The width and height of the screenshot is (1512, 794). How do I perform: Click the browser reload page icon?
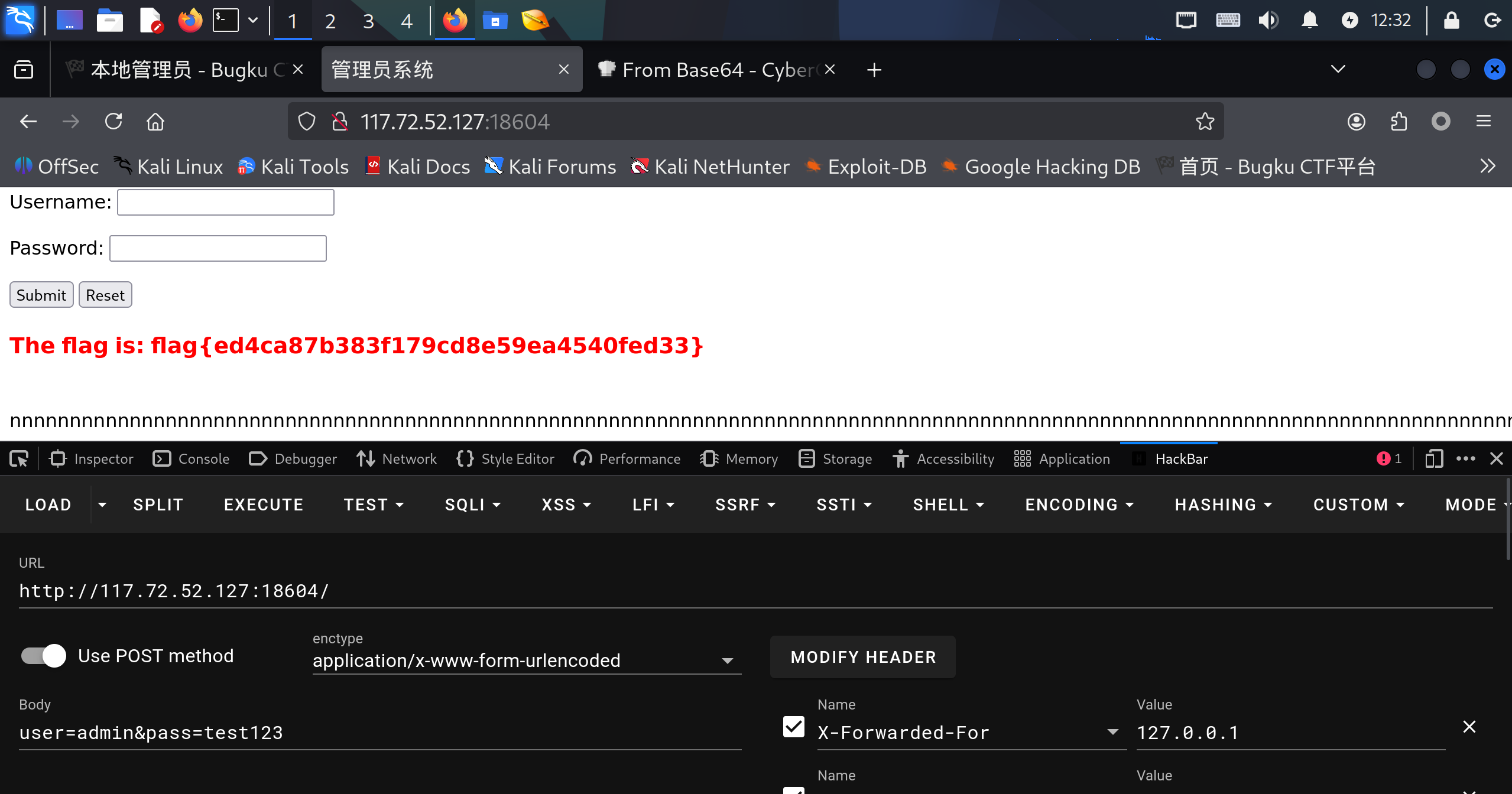tap(113, 122)
